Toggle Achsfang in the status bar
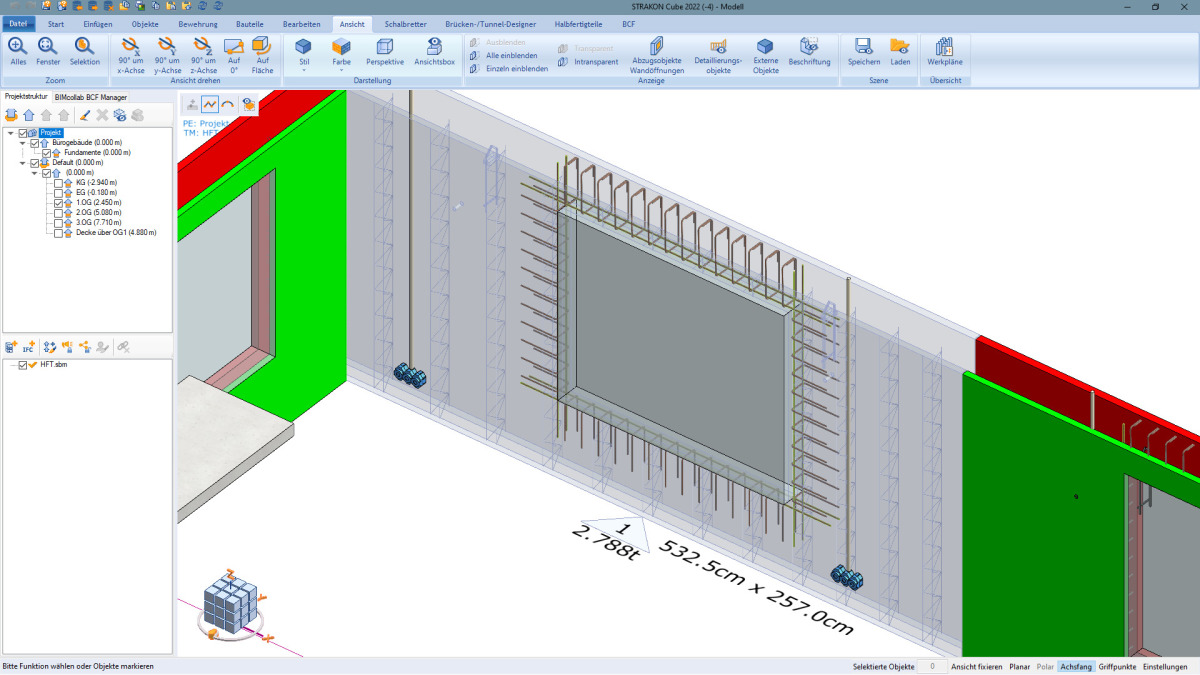This screenshot has height=675, width=1200. (1075, 666)
